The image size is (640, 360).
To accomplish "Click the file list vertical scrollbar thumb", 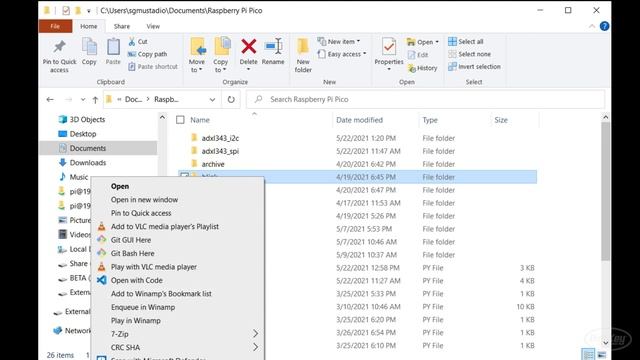I will [x=605, y=192].
